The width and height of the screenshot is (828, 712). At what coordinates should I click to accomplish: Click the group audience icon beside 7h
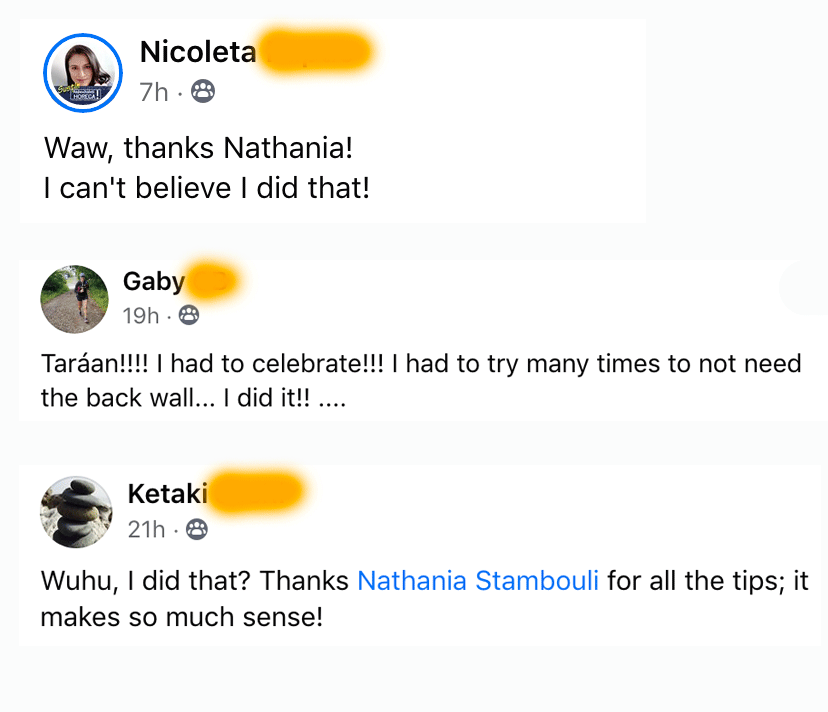click(203, 93)
